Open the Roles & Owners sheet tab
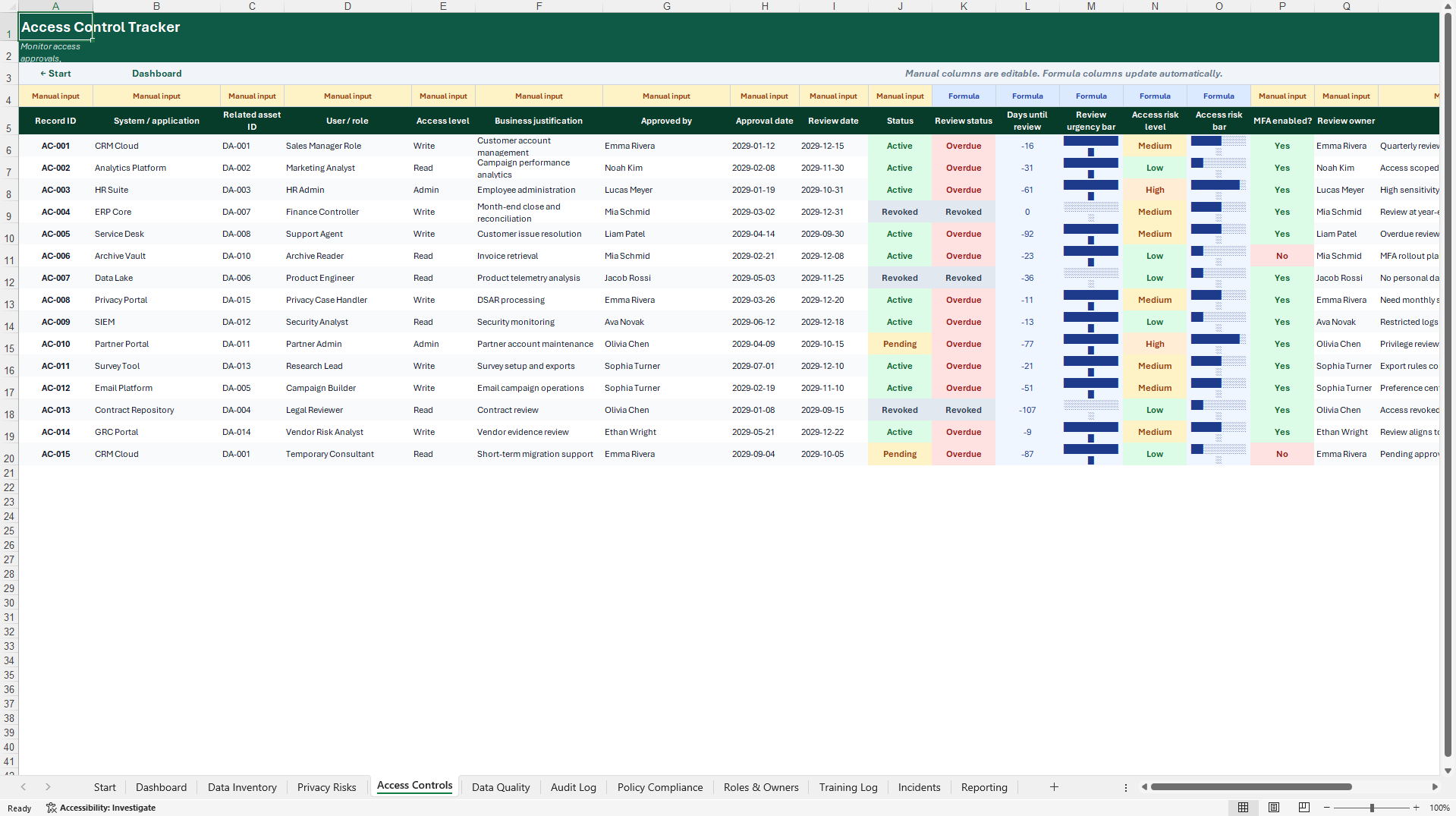1456x816 pixels. pos(761,787)
